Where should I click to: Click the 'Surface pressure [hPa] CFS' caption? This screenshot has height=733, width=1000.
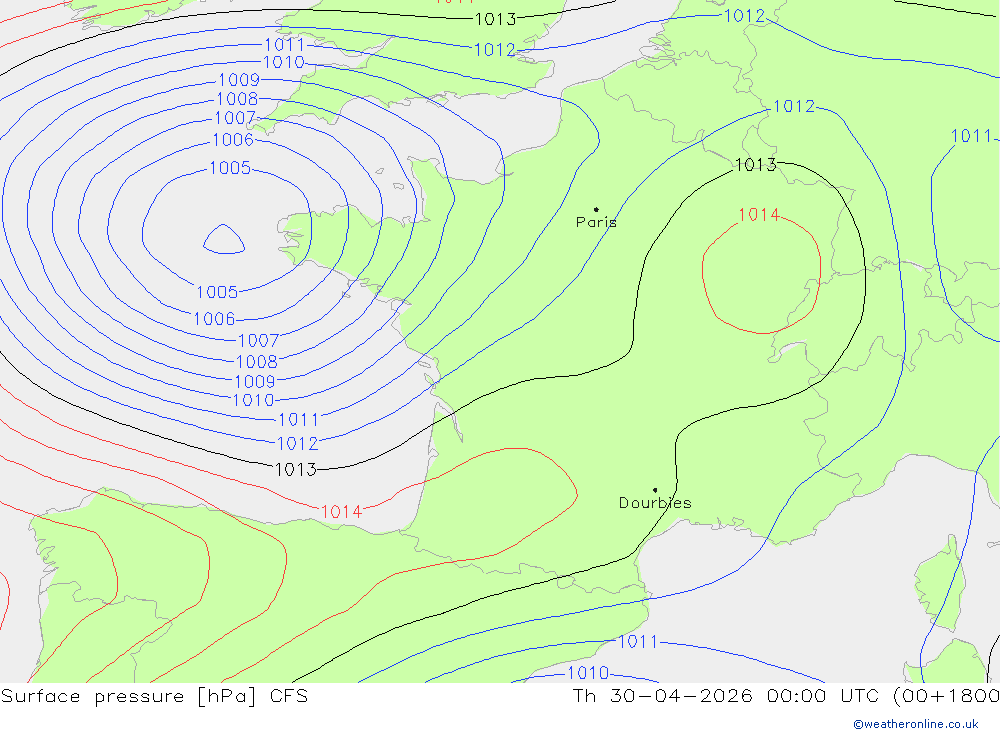coord(154,696)
